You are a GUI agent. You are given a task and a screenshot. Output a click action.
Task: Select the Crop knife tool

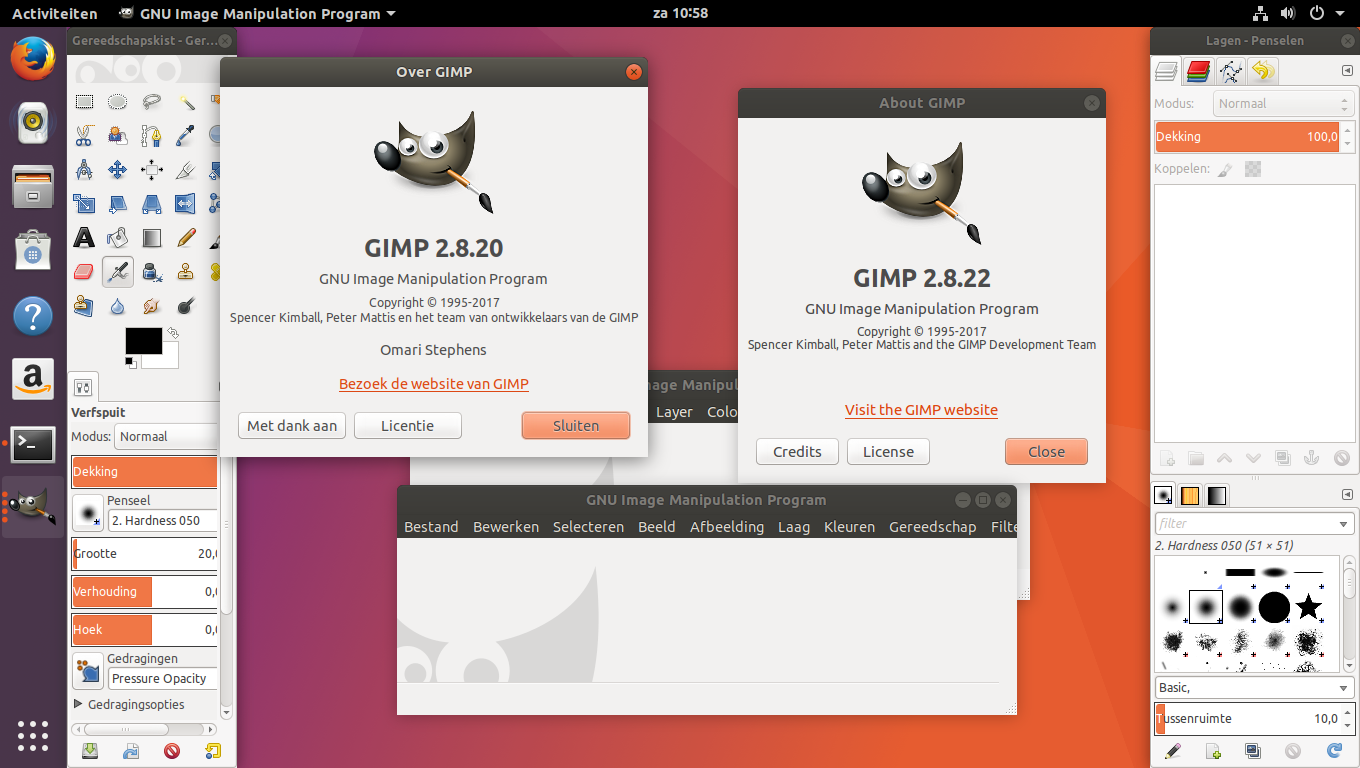tap(186, 169)
